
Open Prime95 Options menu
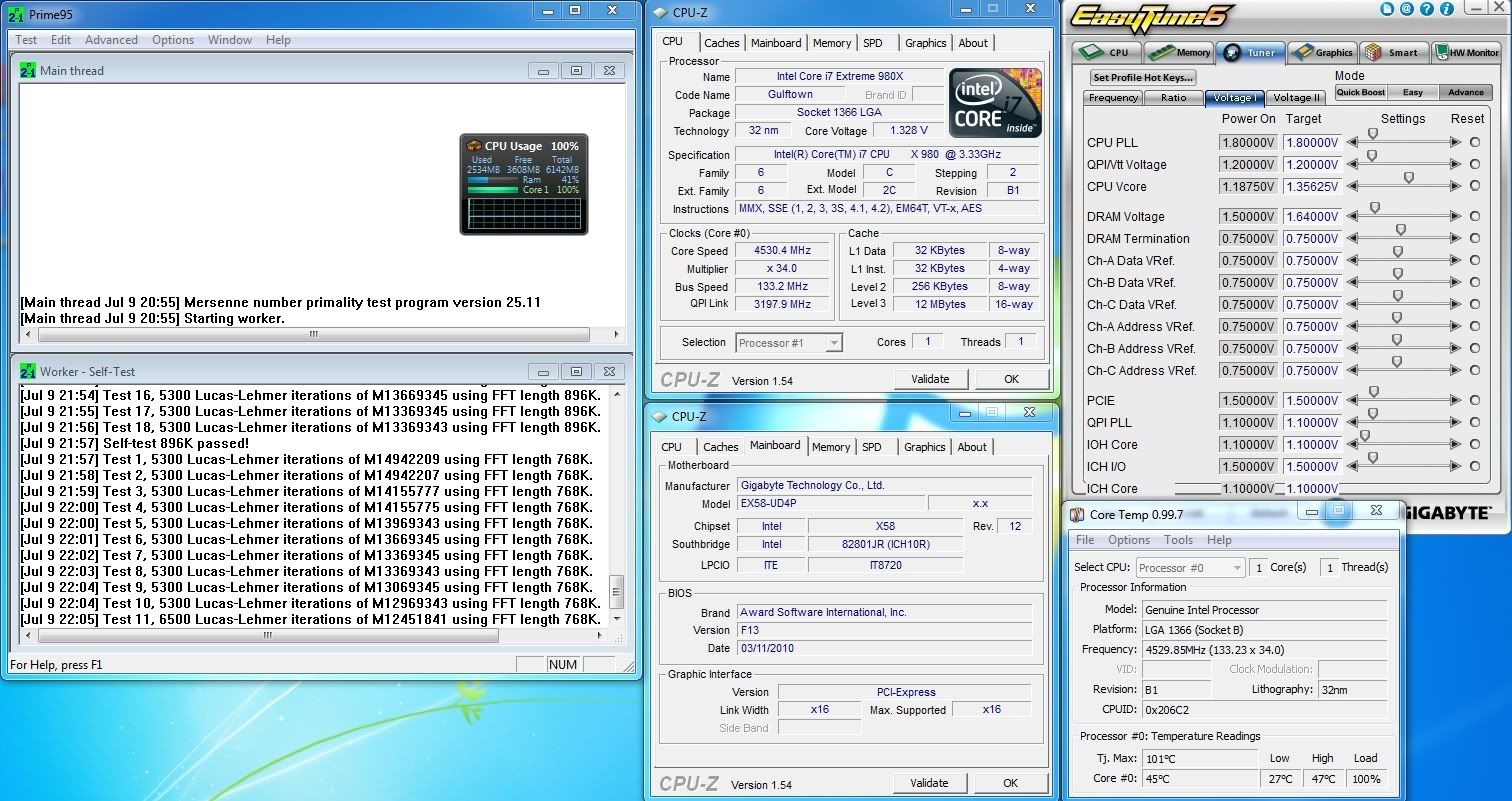pyautogui.click(x=173, y=40)
